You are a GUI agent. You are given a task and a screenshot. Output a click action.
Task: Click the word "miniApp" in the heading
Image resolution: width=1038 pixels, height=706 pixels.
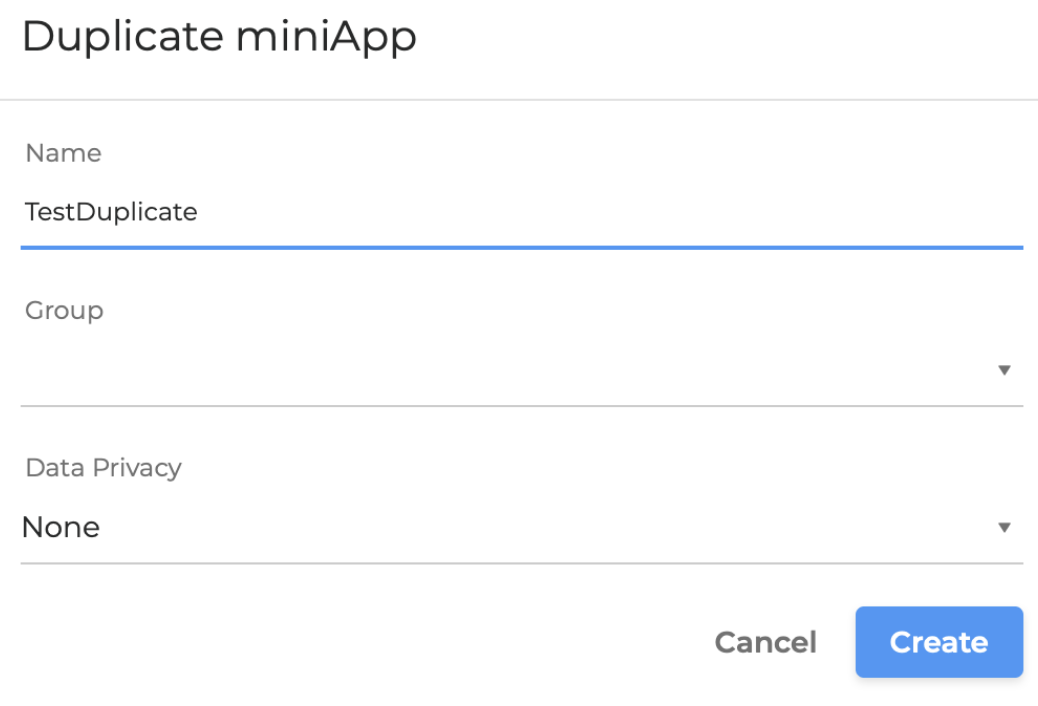click(x=326, y=37)
